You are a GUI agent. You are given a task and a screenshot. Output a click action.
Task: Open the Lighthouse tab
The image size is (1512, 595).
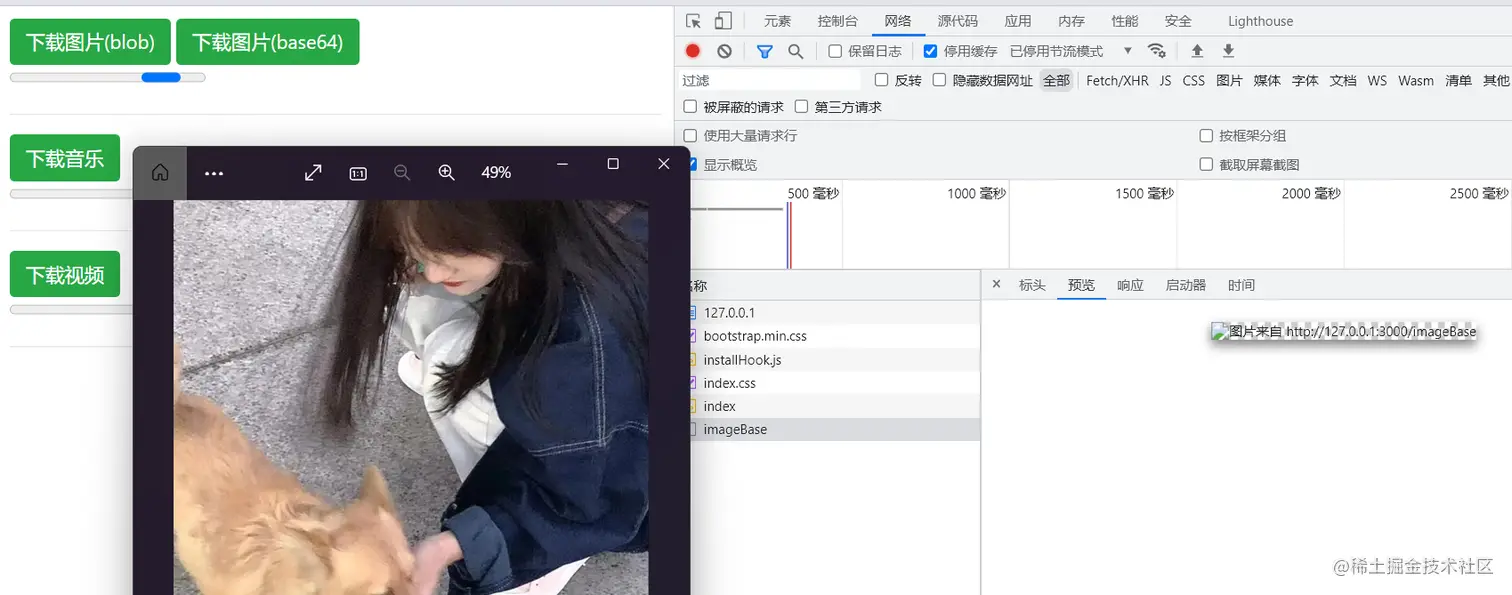[1260, 21]
